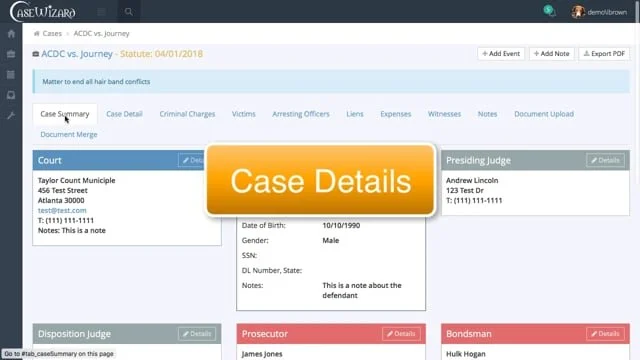Open the Document Merge tab
The height and width of the screenshot is (360, 640).
[x=69, y=134]
